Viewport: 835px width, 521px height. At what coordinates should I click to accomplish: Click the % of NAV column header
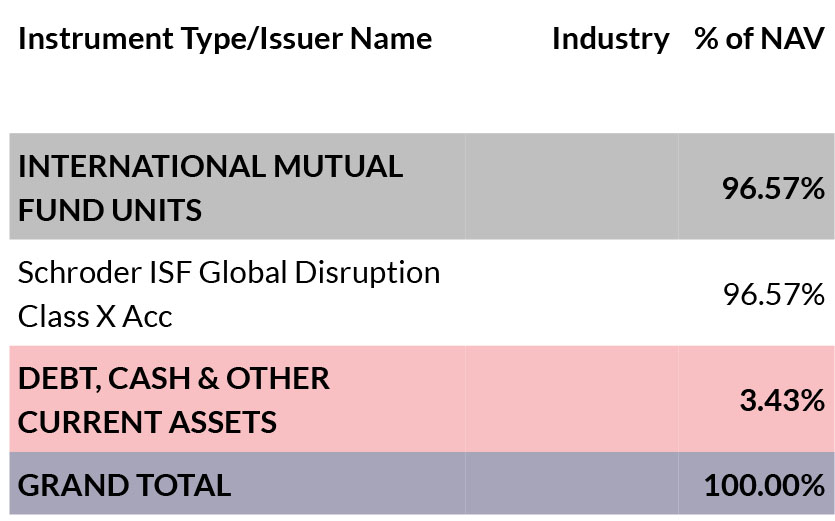tap(759, 39)
